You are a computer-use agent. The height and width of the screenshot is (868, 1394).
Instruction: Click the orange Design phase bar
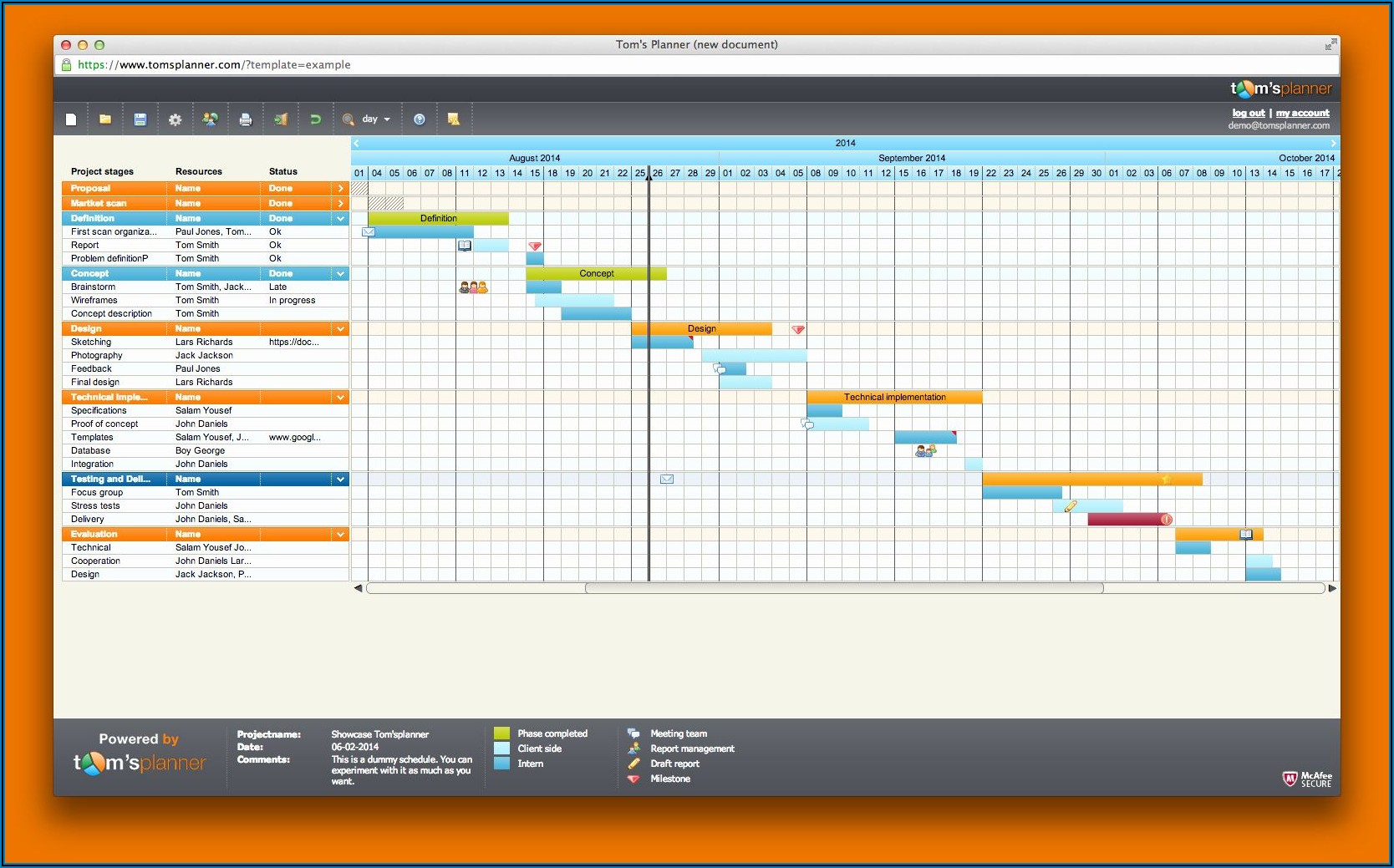pos(701,329)
